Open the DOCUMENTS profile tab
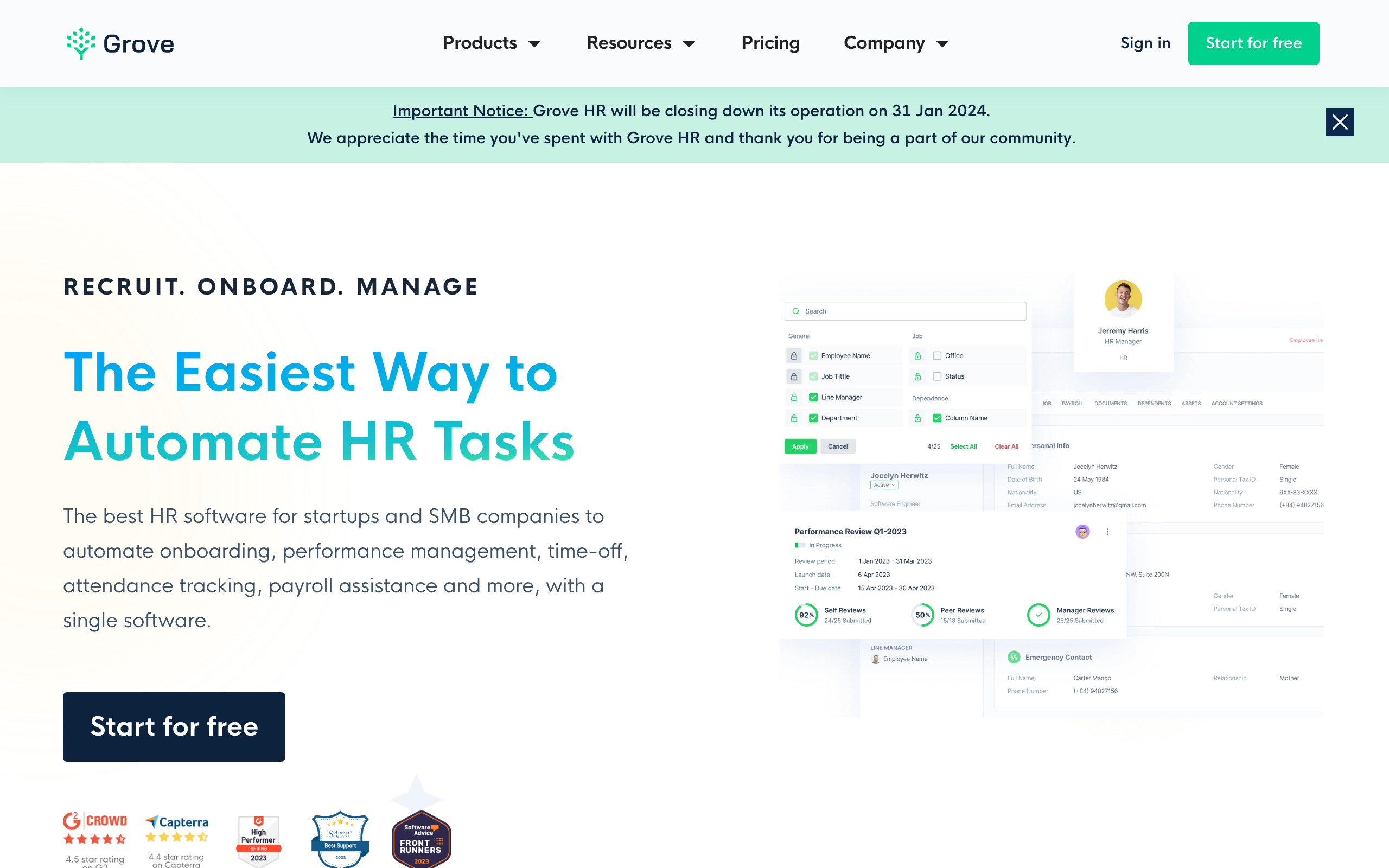This screenshot has height=868, width=1389. [x=1110, y=404]
